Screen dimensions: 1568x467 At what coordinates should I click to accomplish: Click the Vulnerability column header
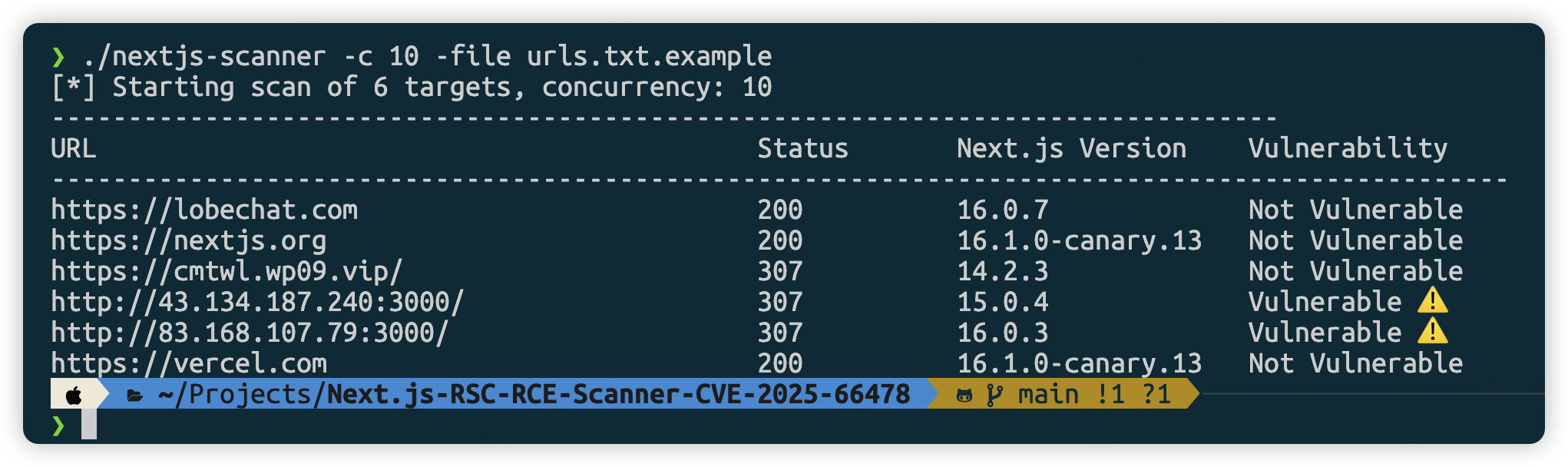tap(1348, 148)
